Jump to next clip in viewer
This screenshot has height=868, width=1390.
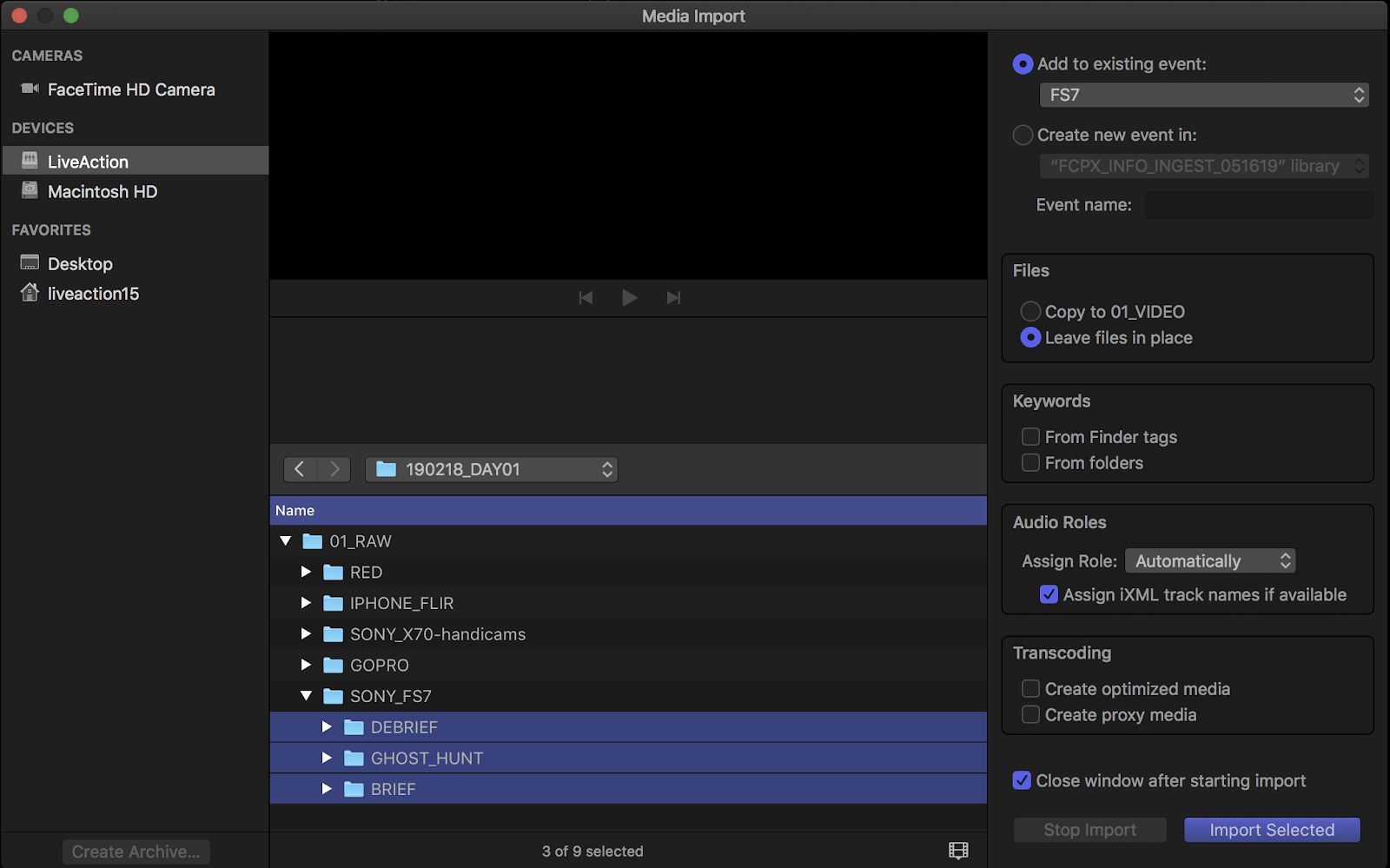(x=673, y=298)
